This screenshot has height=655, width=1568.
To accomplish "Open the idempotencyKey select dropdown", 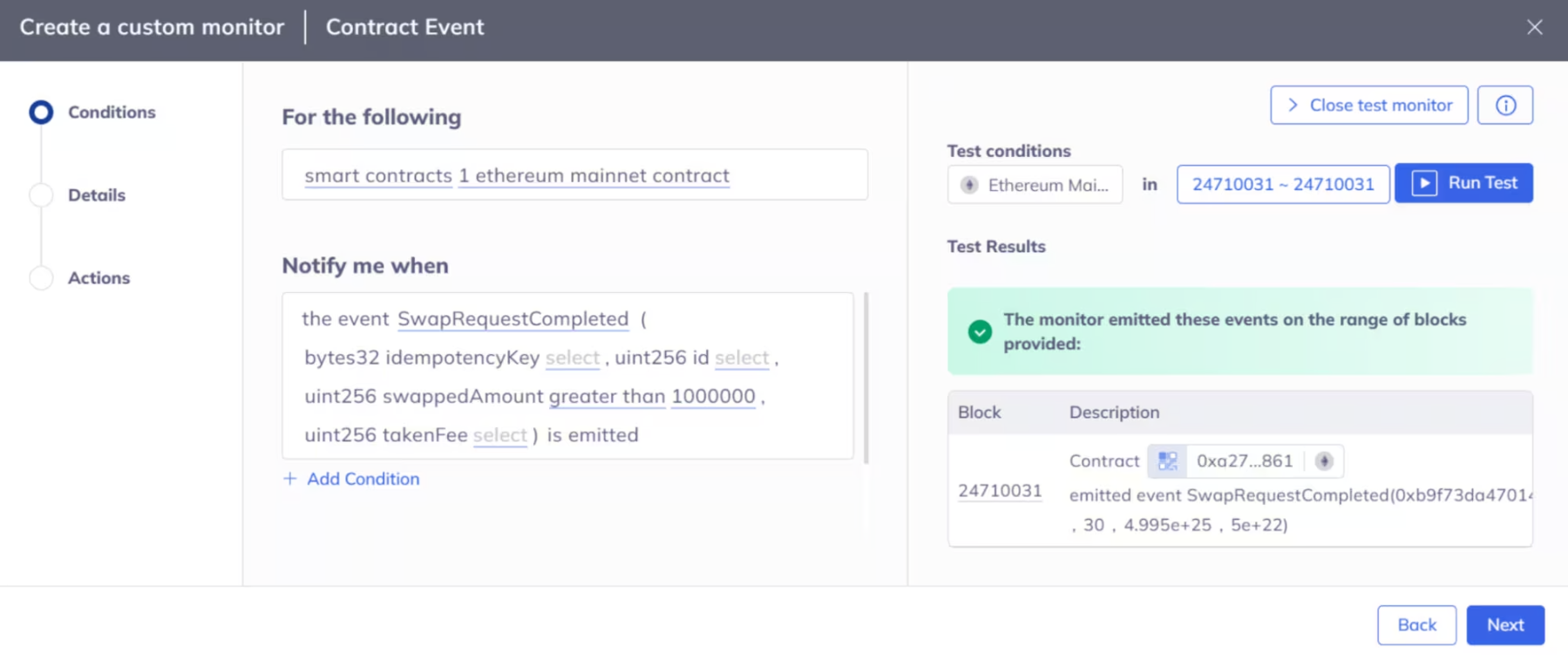I will 572,358.
